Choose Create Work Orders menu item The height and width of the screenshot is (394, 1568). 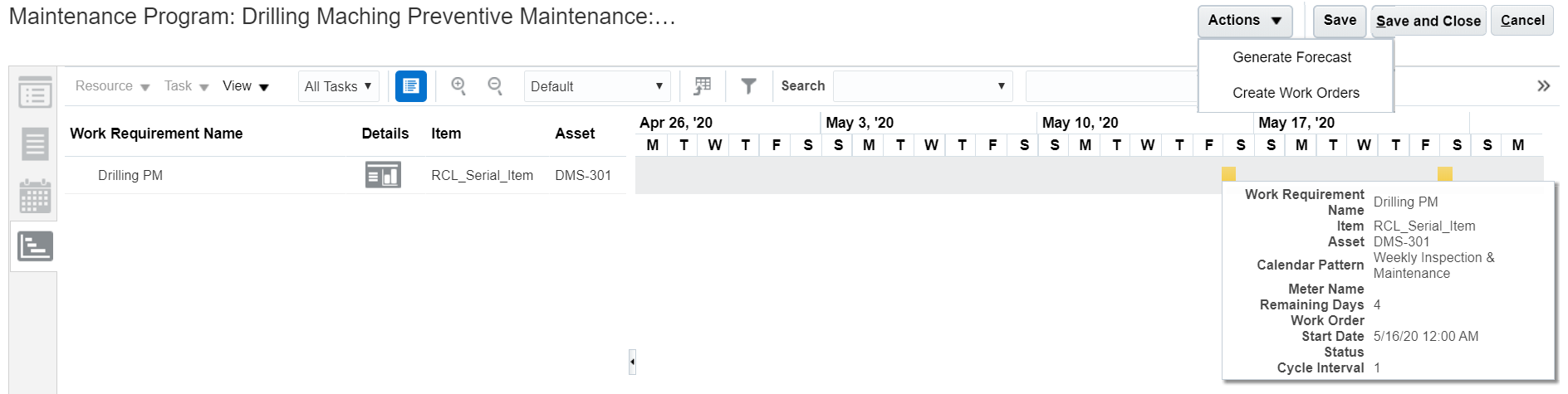click(1296, 93)
